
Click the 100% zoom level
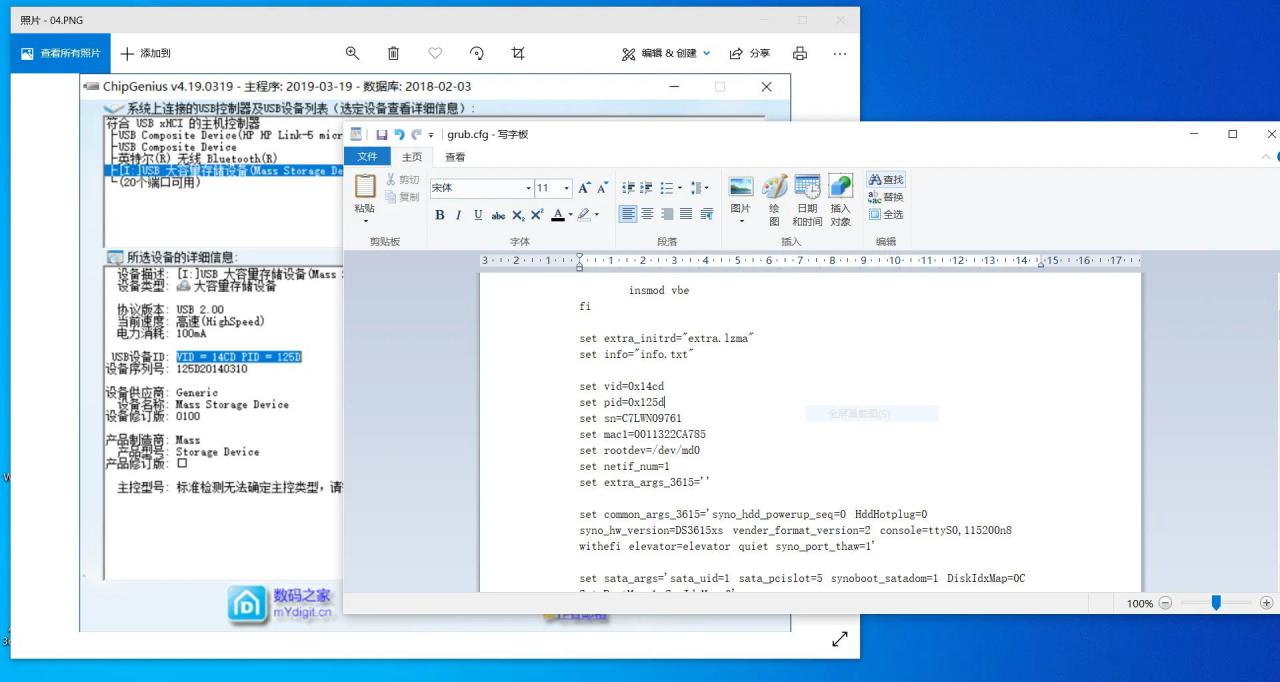click(x=1140, y=604)
